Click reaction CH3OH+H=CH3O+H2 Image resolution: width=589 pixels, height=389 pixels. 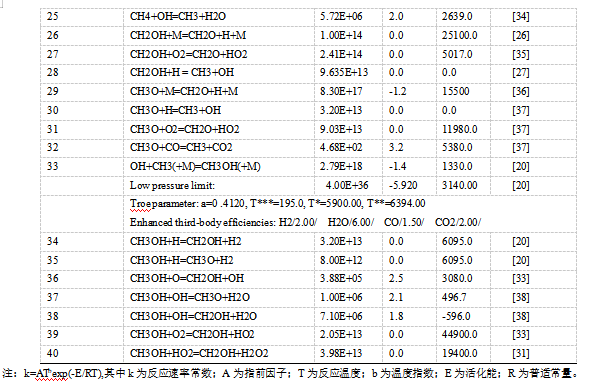coord(181,260)
